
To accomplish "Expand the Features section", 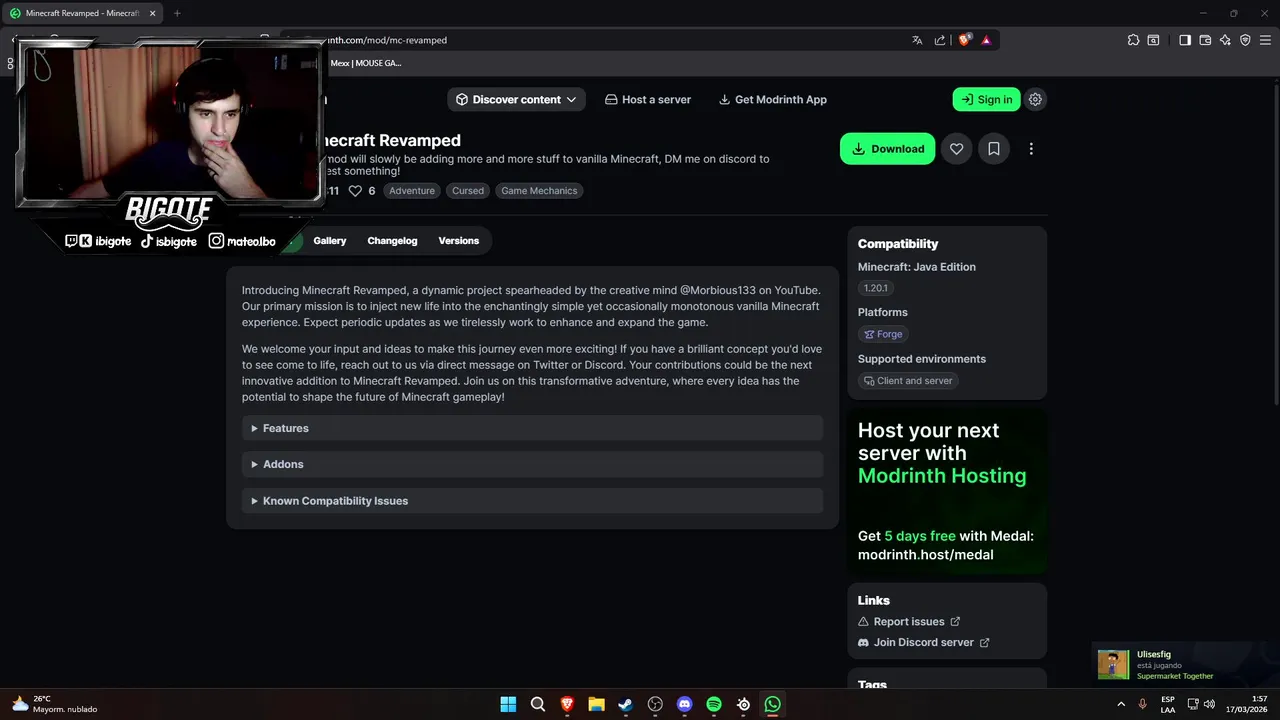I will pos(532,428).
